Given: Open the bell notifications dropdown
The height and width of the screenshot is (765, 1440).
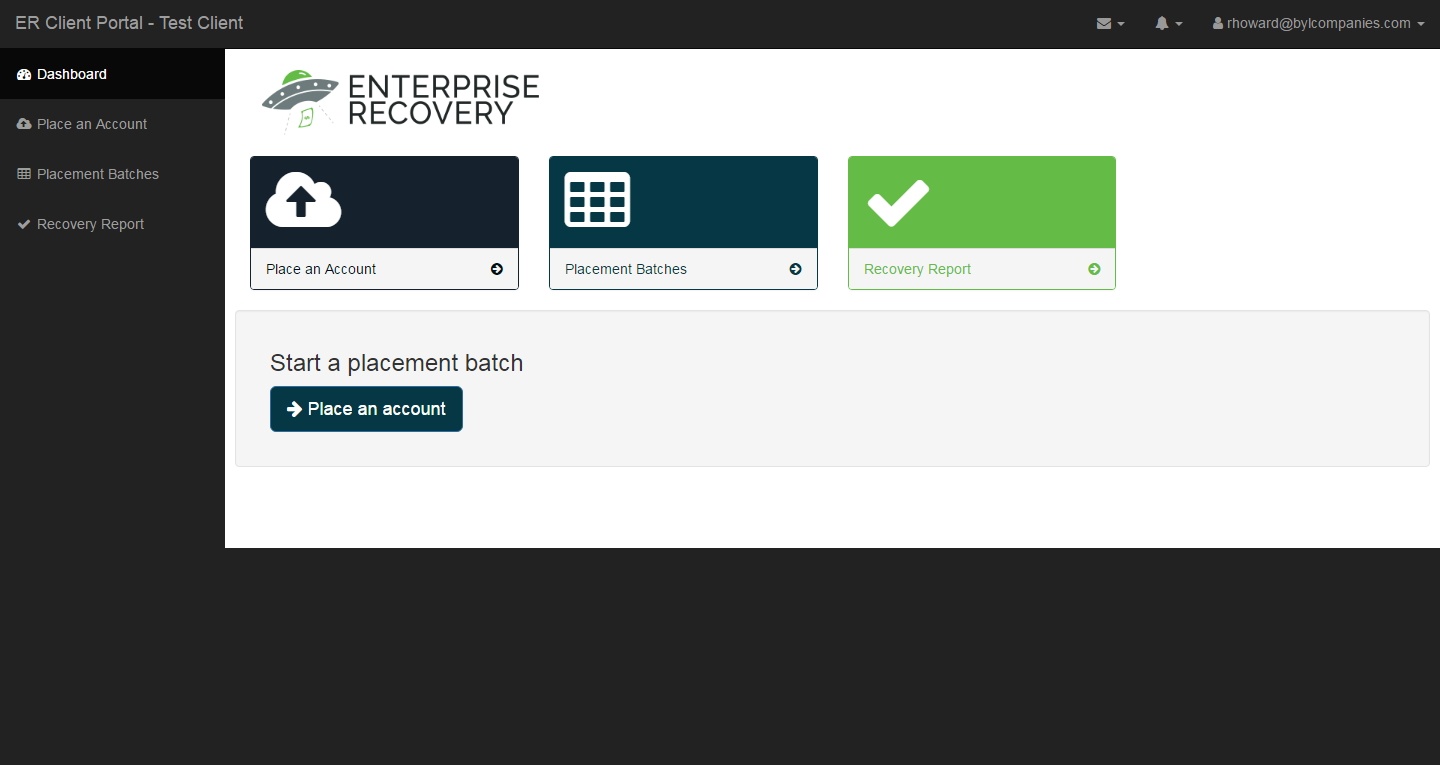Looking at the screenshot, I should [1168, 23].
